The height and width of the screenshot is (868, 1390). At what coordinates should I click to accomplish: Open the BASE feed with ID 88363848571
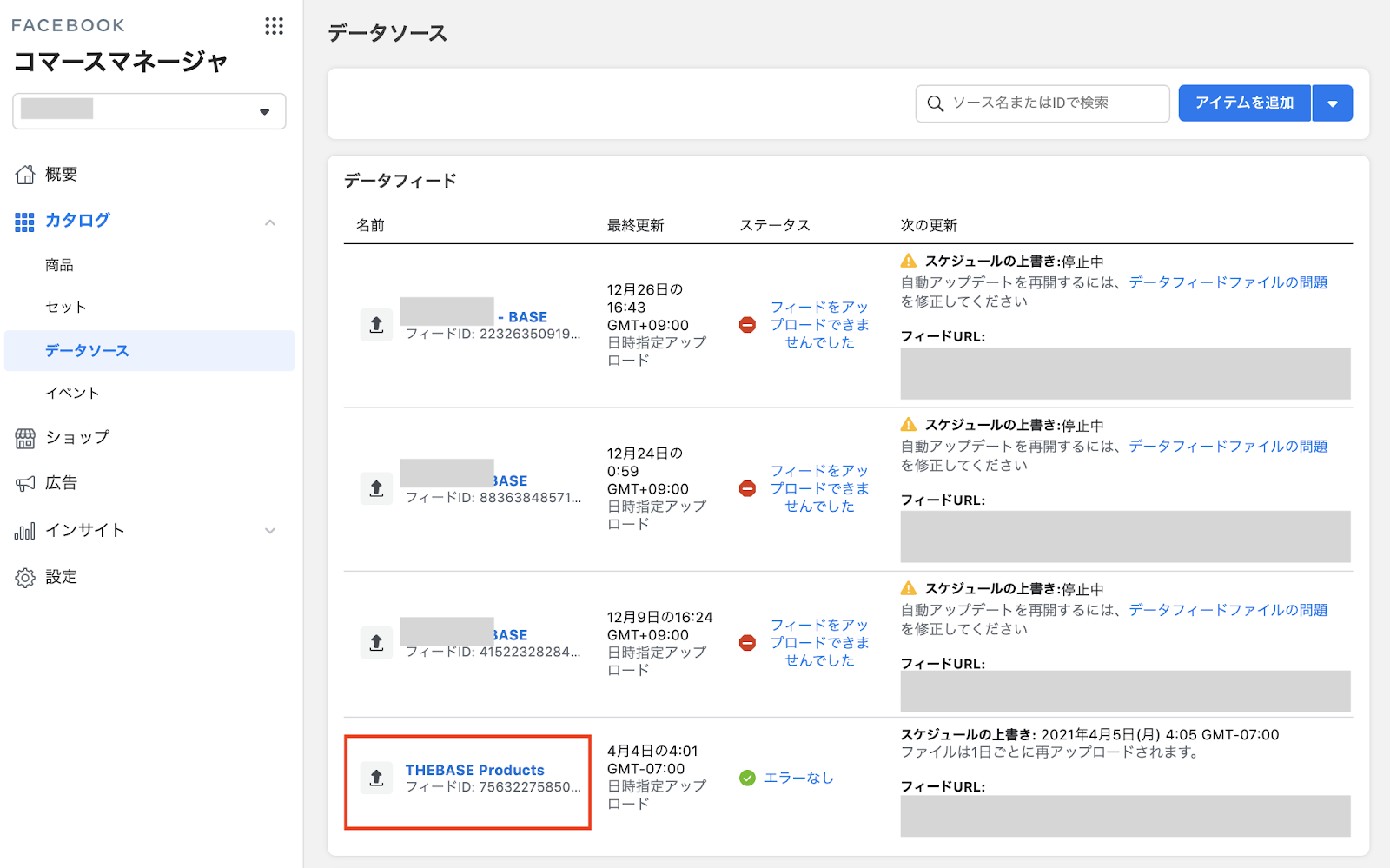coord(511,480)
